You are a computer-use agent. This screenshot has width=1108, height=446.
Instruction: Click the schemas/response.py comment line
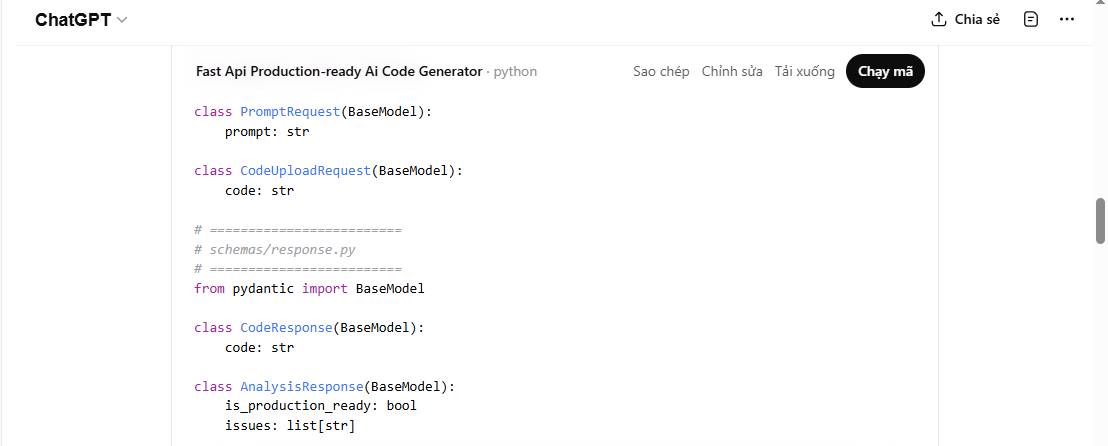point(282,249)
